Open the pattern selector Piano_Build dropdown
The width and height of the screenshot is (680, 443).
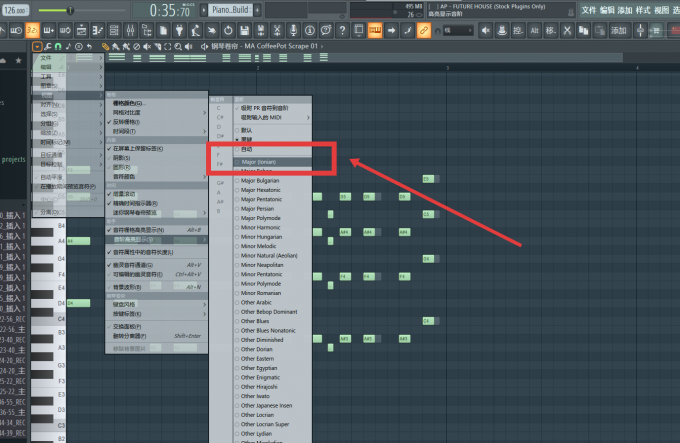(x=230, y=10)
